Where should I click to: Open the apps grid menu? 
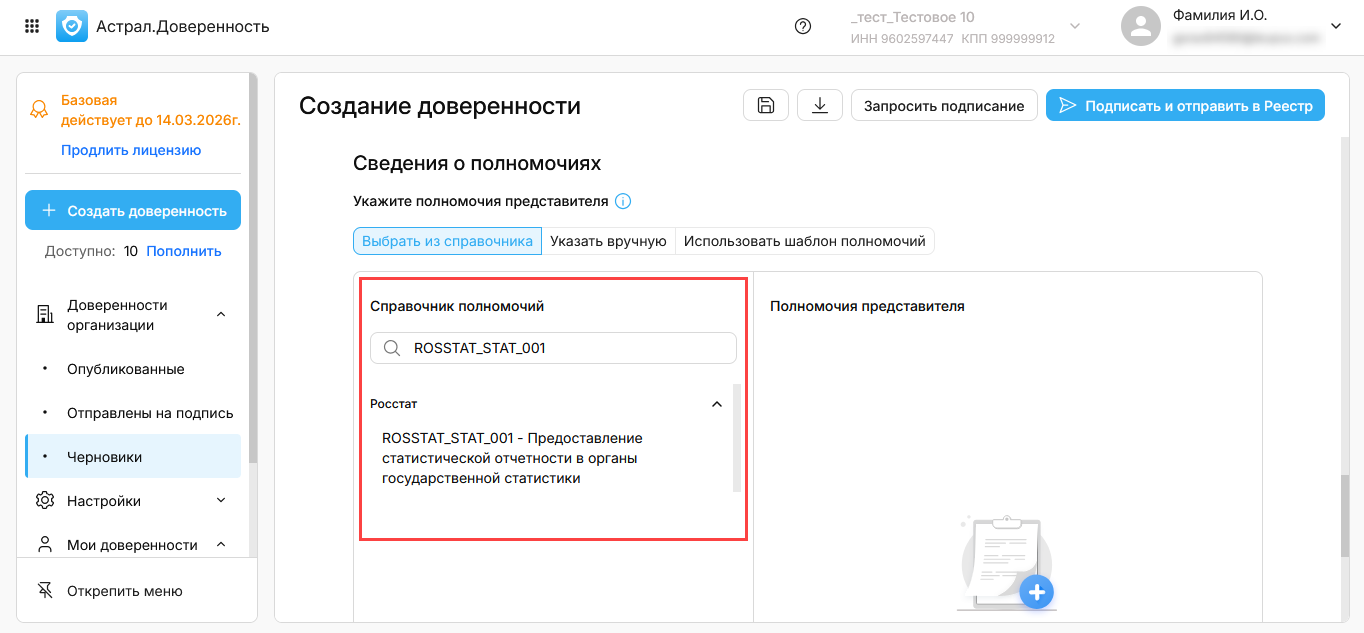point(32,26)
